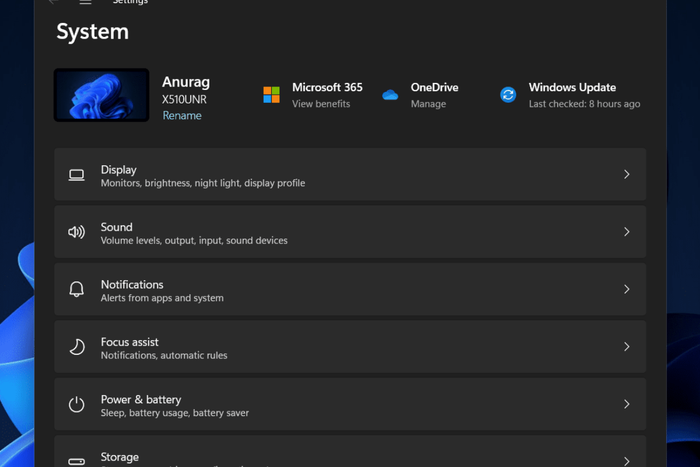The image size is (700, 467).
Task: Click View benefits under Microsoft 365
Action: click(x=321, y=104)
